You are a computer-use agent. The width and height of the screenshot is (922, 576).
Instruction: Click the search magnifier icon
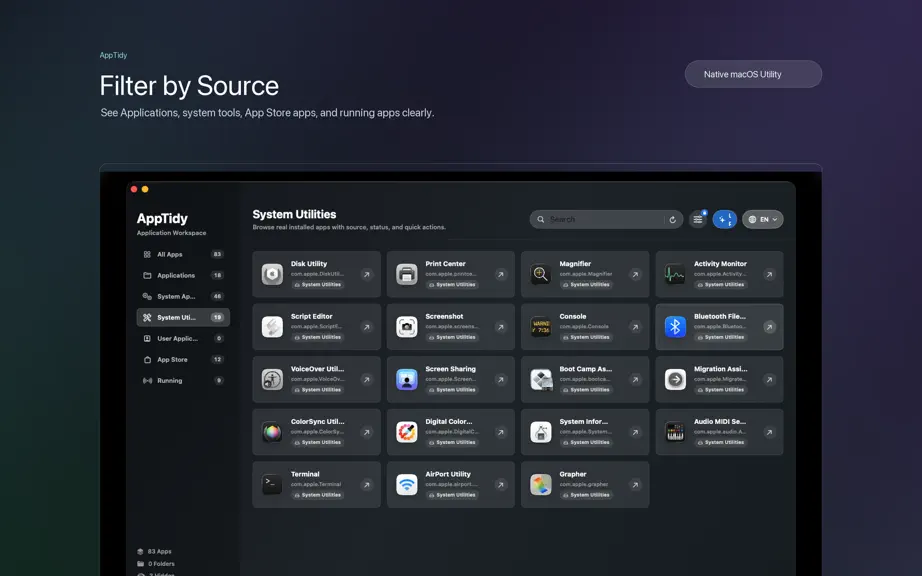coord(540,219)
